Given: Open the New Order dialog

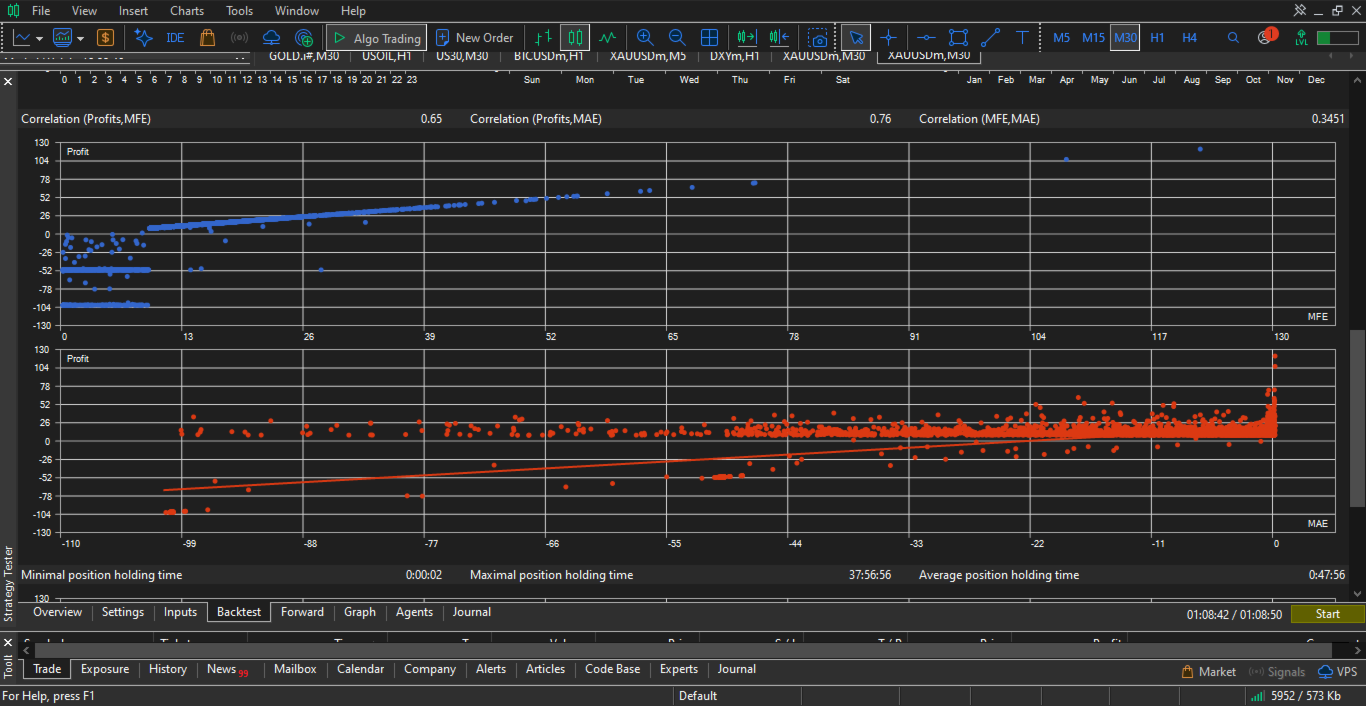Looking at the screenshot, I should (x=474, y=38).
